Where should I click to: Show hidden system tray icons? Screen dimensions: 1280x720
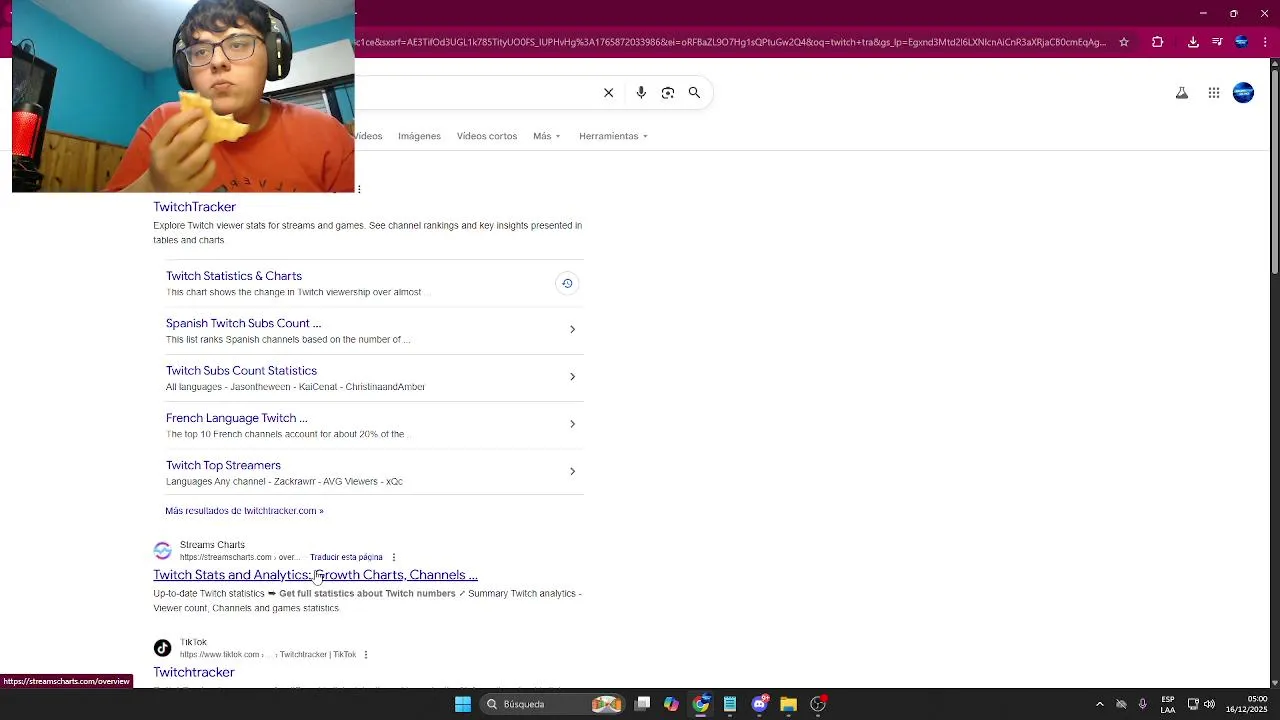(x=1100, y=704)
